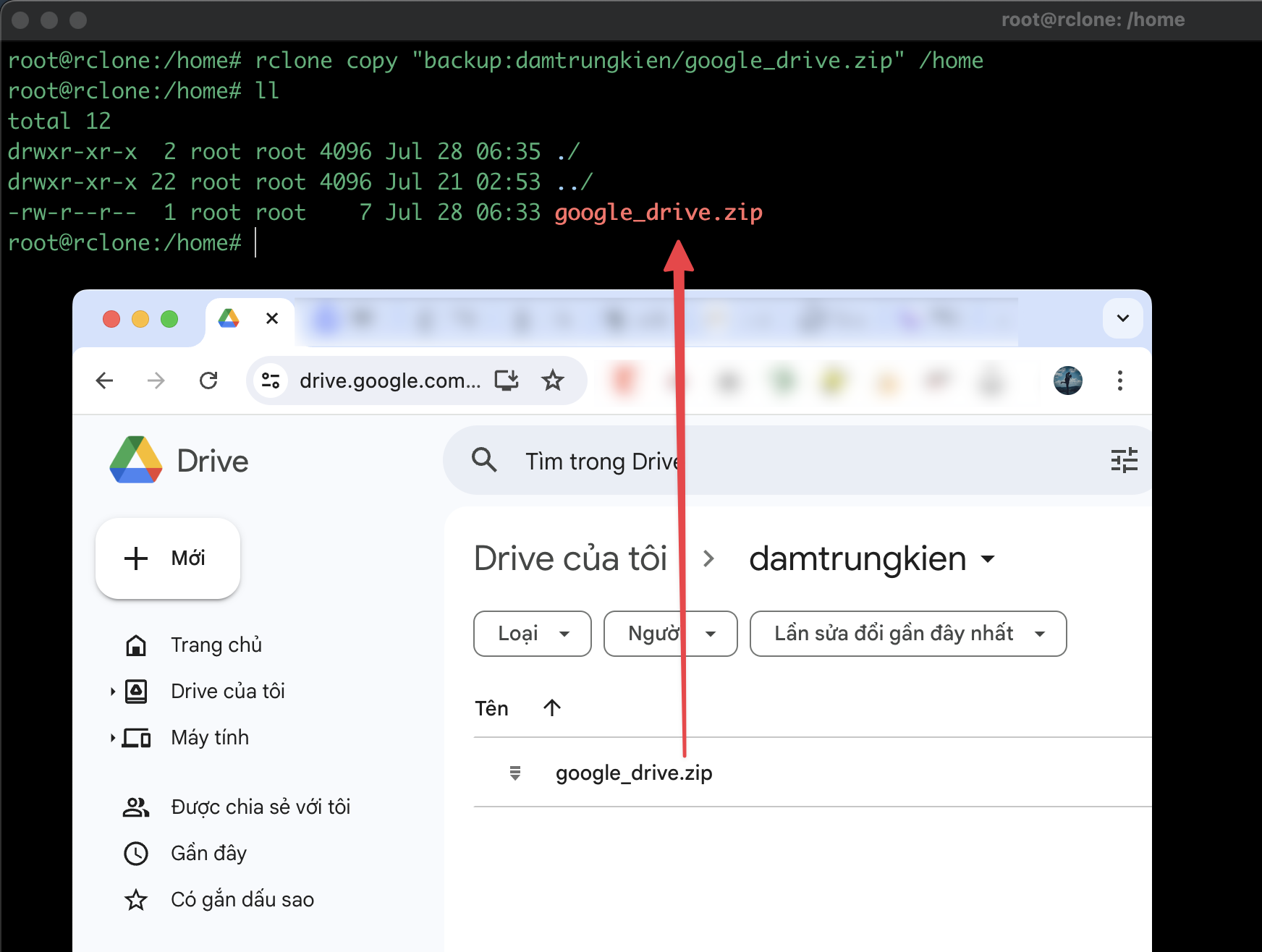Click google_drive.zip in the terminal listing

[658, 213]
